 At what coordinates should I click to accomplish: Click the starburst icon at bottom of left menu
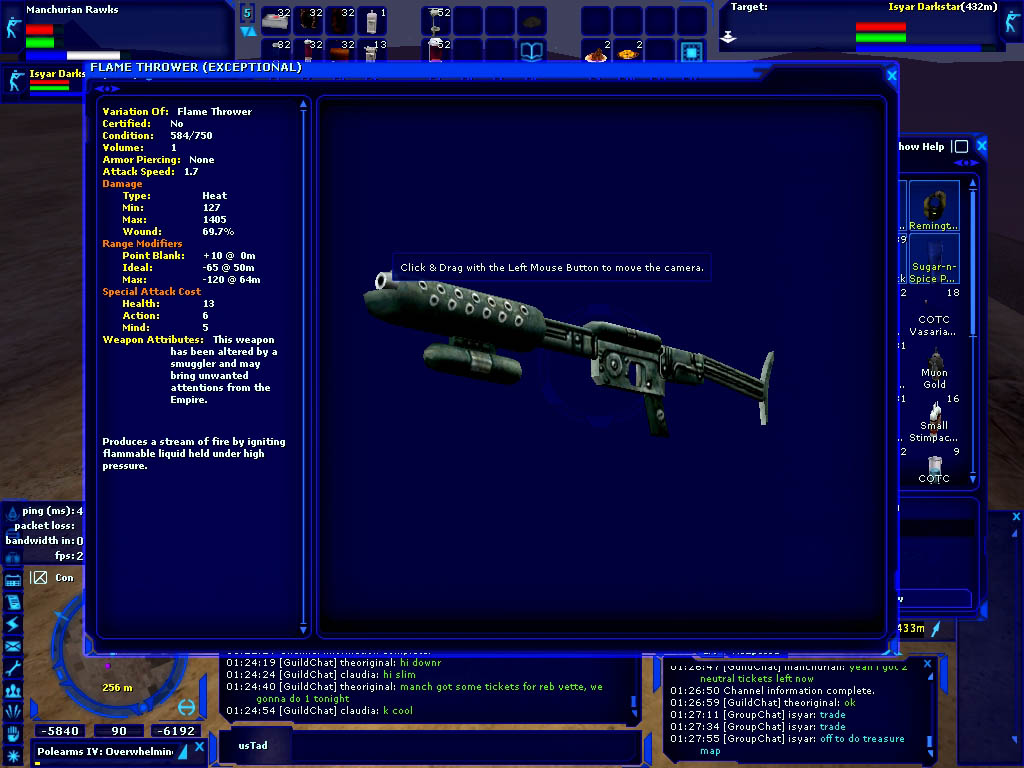tap(13, 756)
